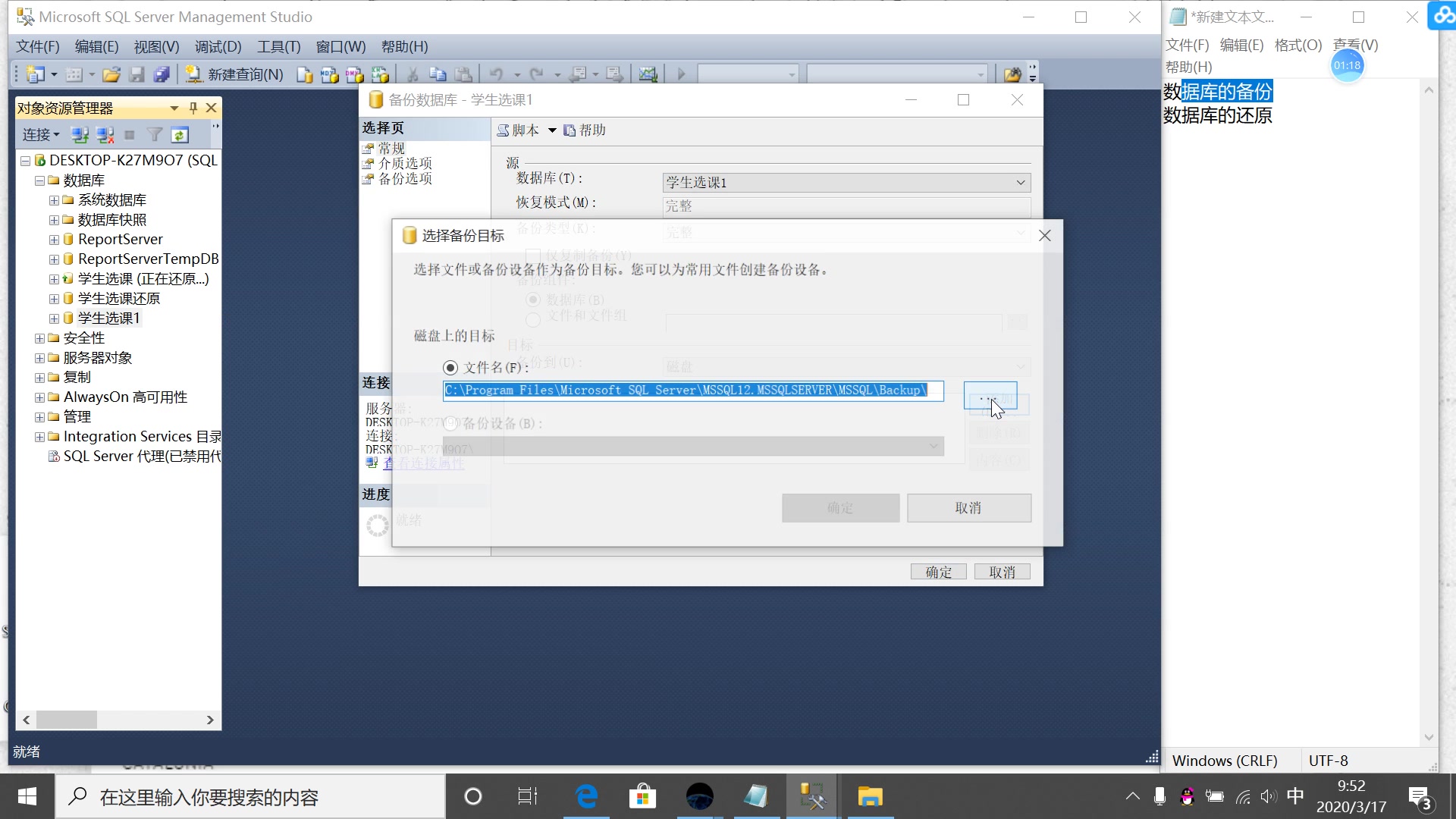The image size is (1456, 819).
Task: Close the 对象资源管理器 panel
Action: click(x=212, y=108)
